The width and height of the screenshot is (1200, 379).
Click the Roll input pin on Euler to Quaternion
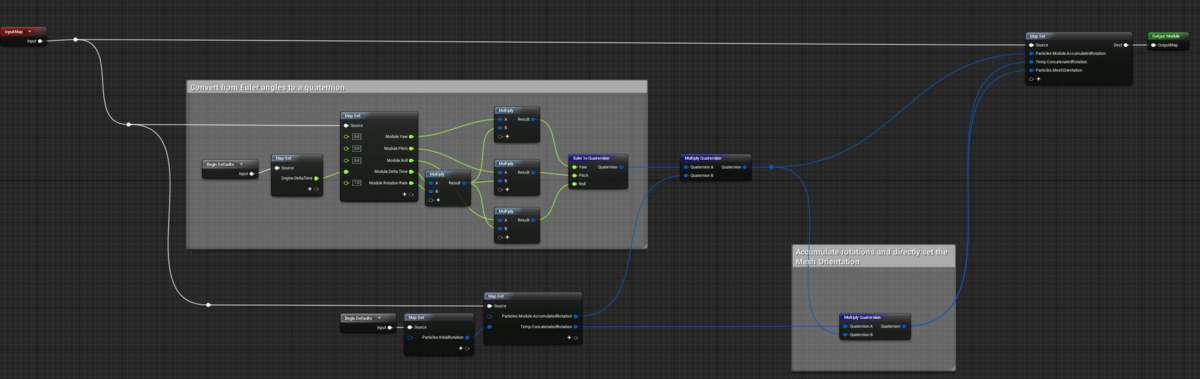[x=574, y=184]
